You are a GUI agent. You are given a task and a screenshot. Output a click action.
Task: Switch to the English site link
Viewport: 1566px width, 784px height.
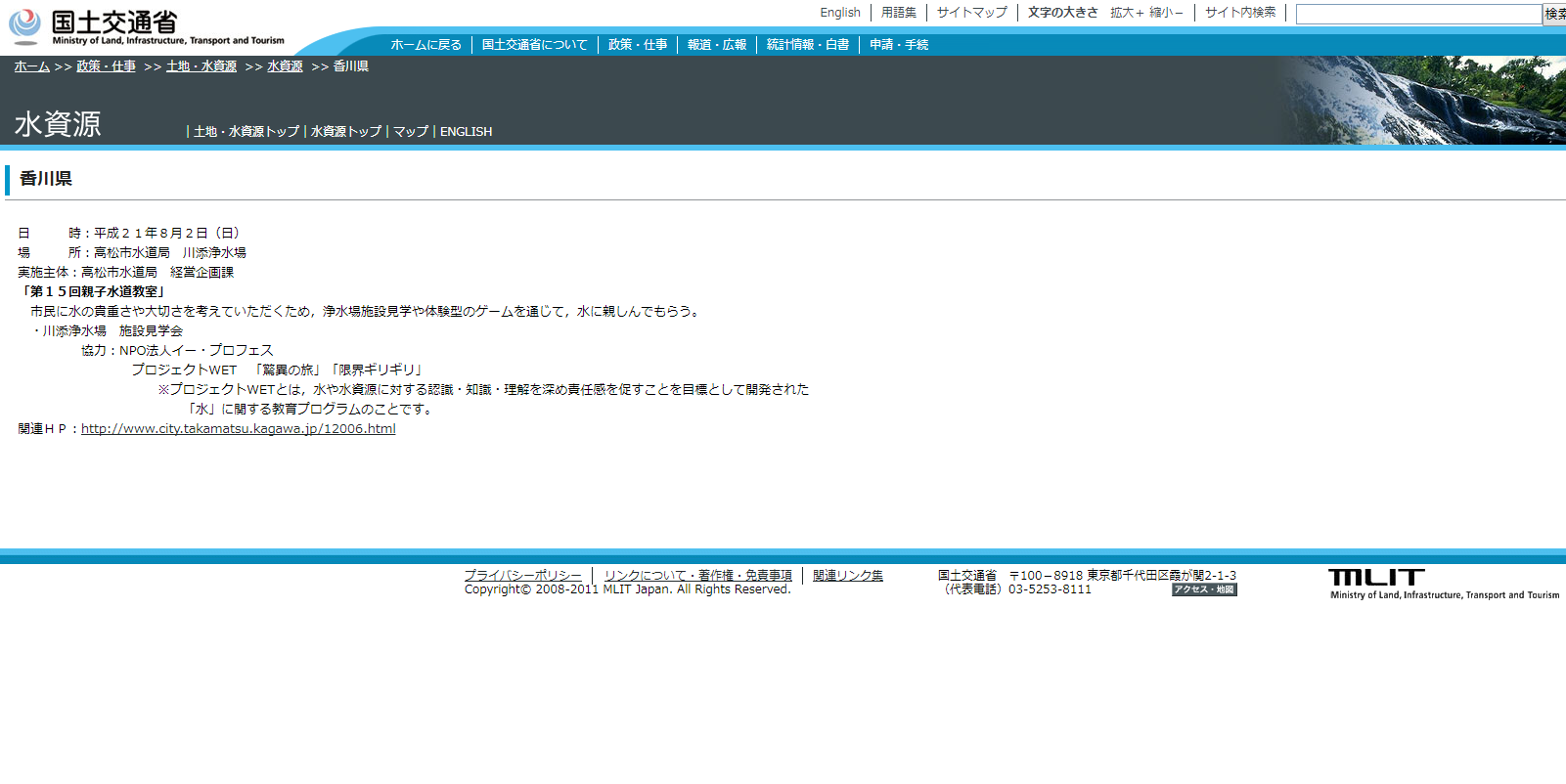tap(839, 13)
